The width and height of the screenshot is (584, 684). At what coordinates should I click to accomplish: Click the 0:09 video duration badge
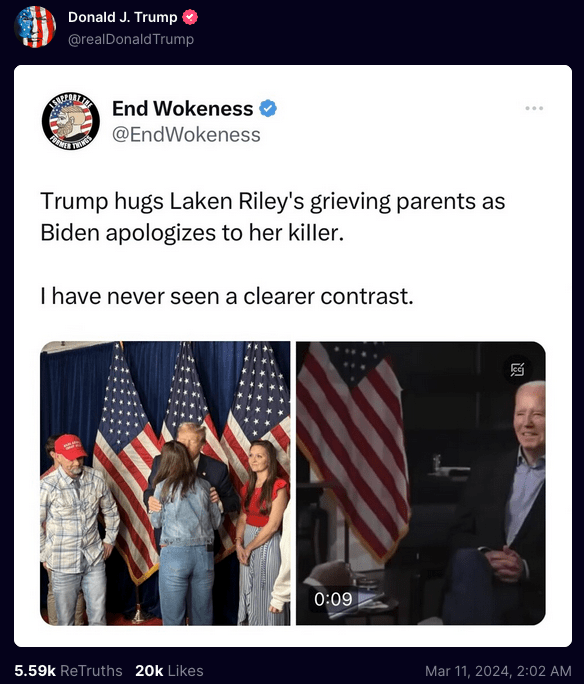pyautogui.click(x=333, y=599)
